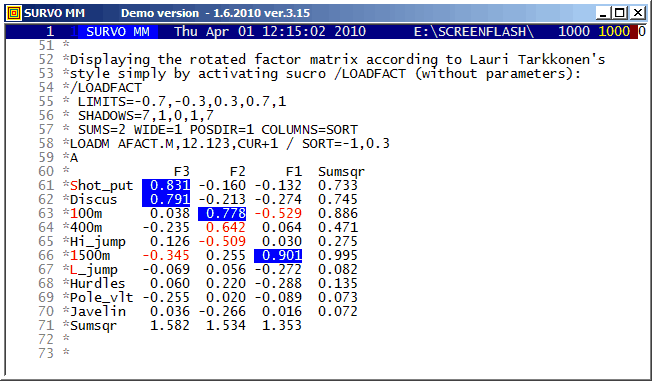Click the 1500m row label
This screenshot has height=381, width=652.
pos(90,256)
